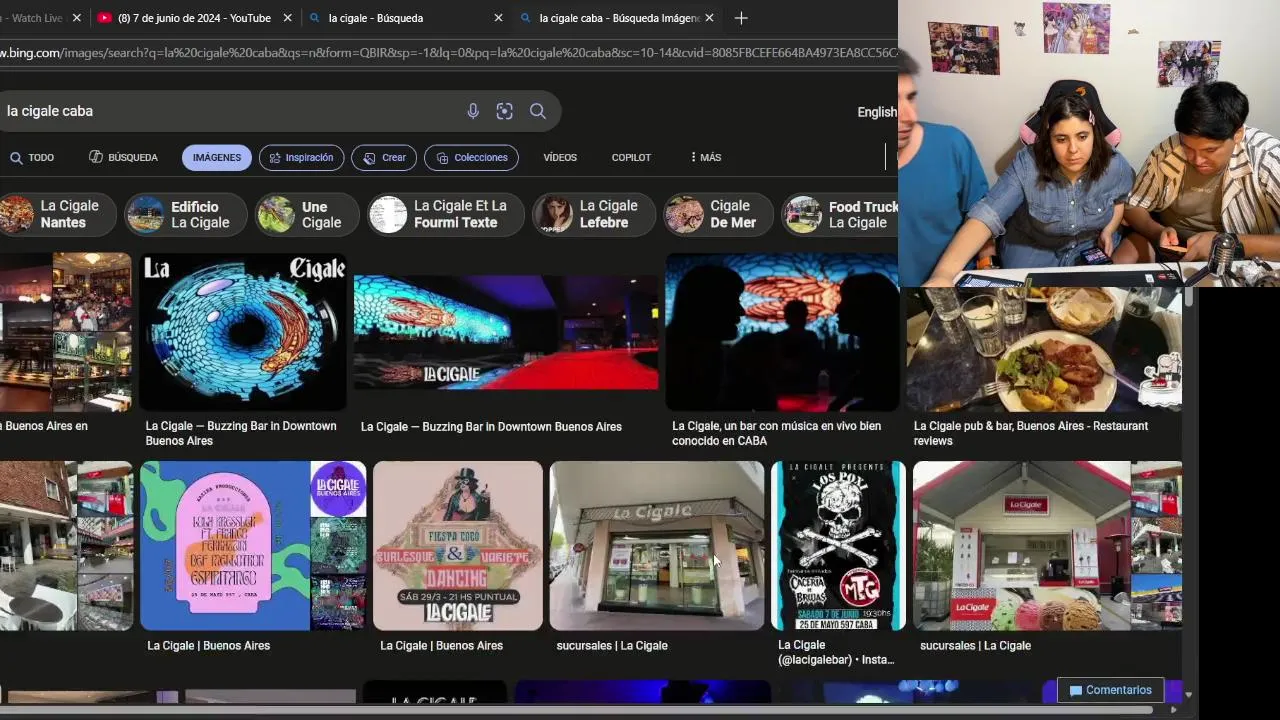This screenshot has width=1280, height=720.
Task: Close the YouTube 7 de junio tab
Action: 288,18
